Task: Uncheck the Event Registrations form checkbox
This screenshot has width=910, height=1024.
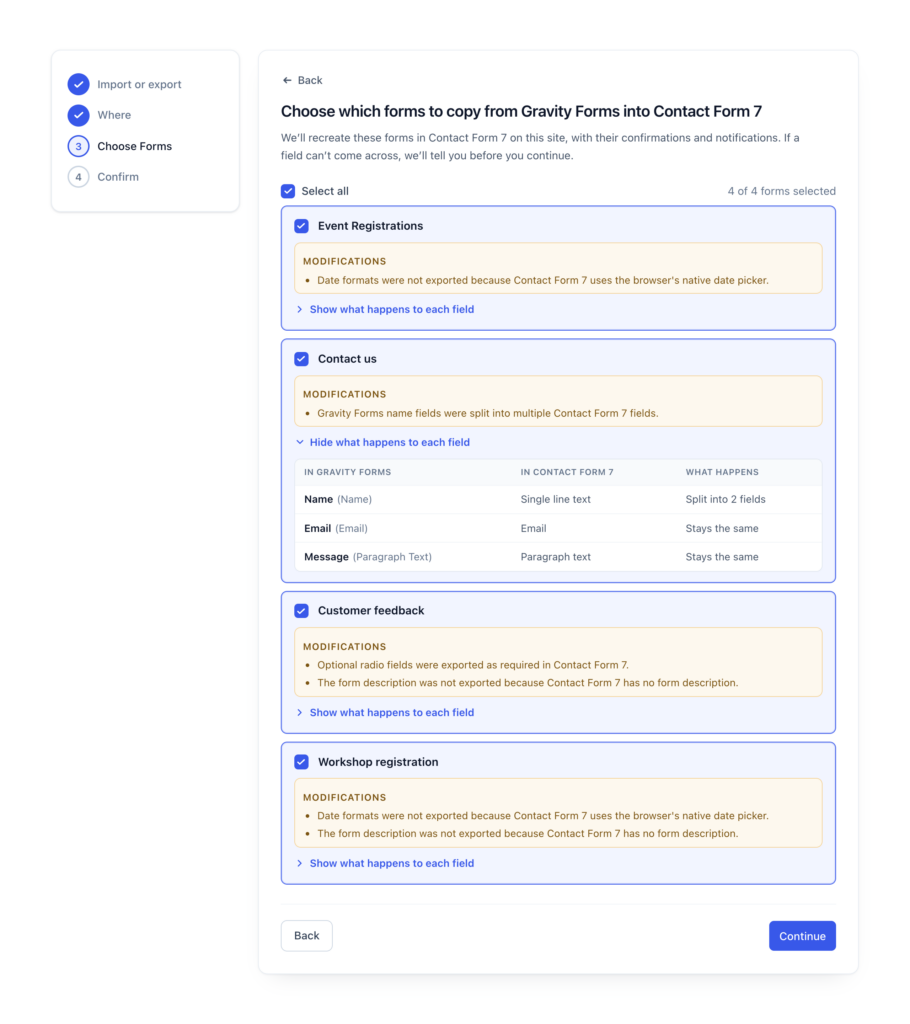Action: point(301,226)
